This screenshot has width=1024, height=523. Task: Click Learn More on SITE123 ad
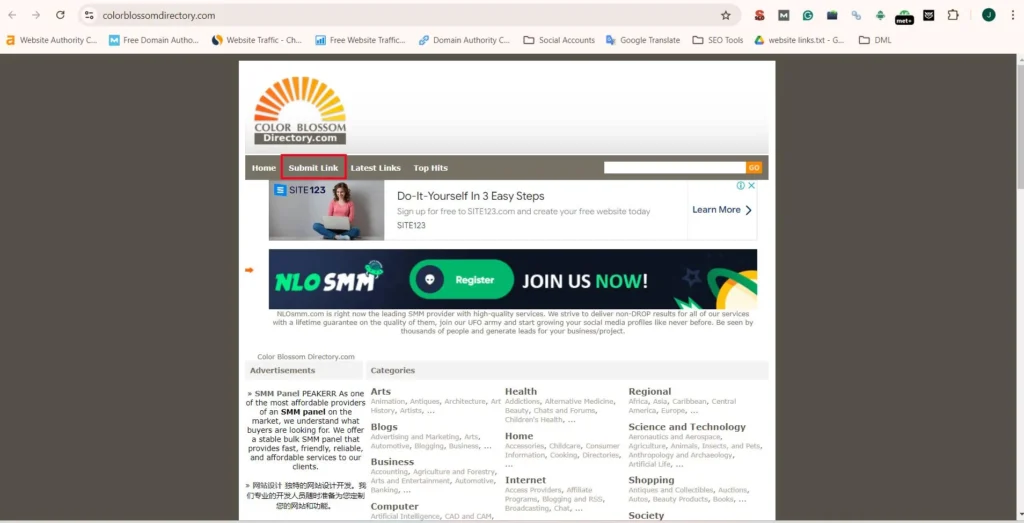coord(722,210)
